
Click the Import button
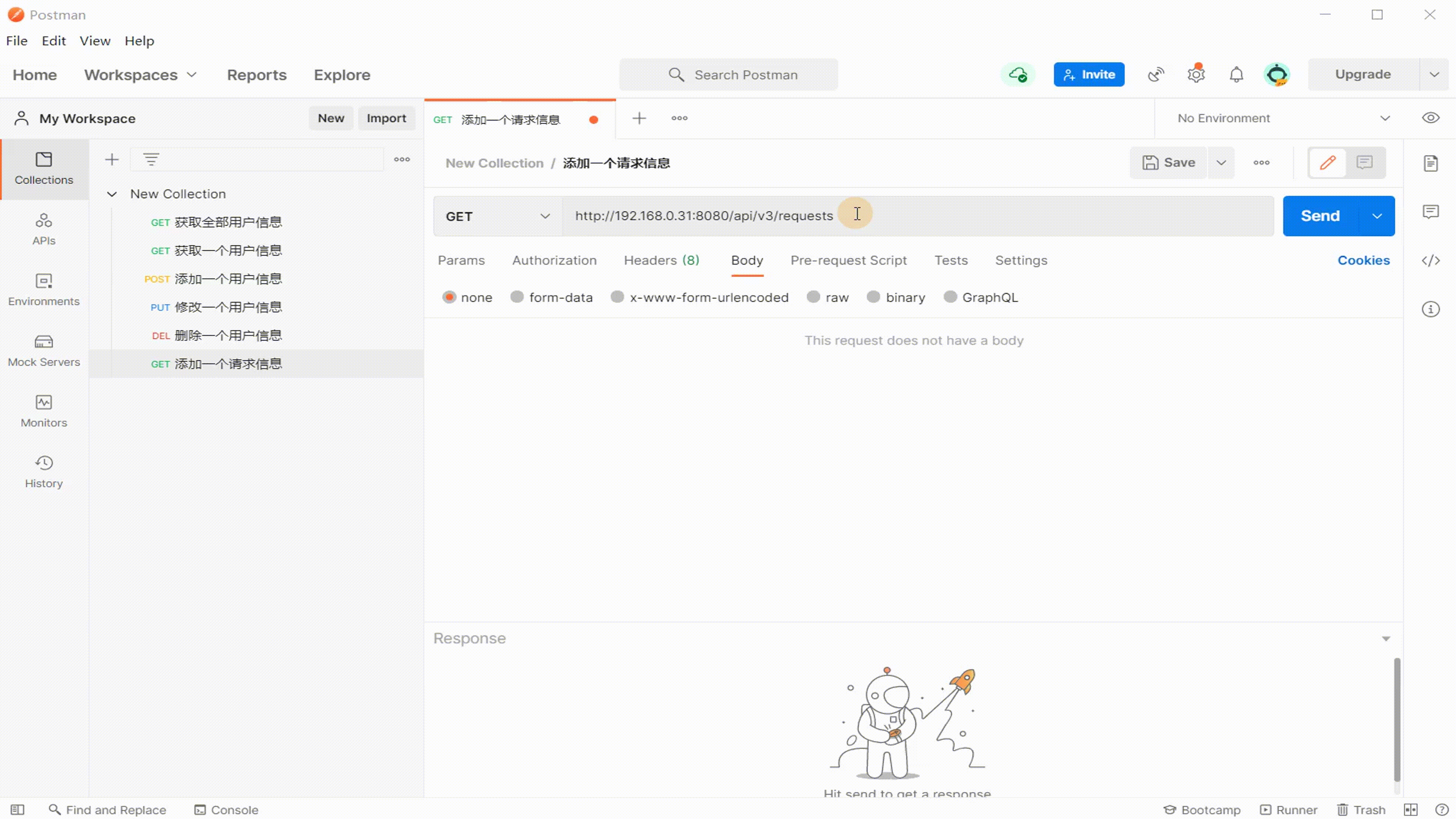click(x=386, y=118)
